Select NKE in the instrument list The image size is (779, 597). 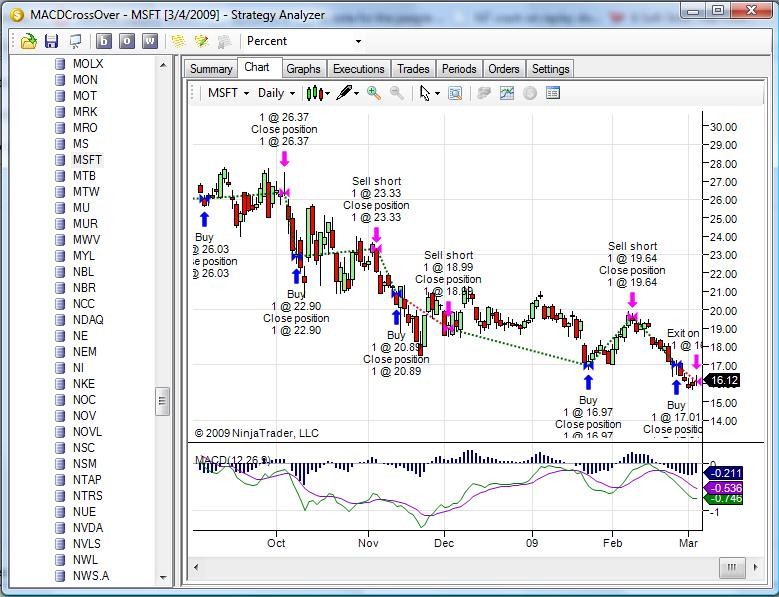coord(83,383)
